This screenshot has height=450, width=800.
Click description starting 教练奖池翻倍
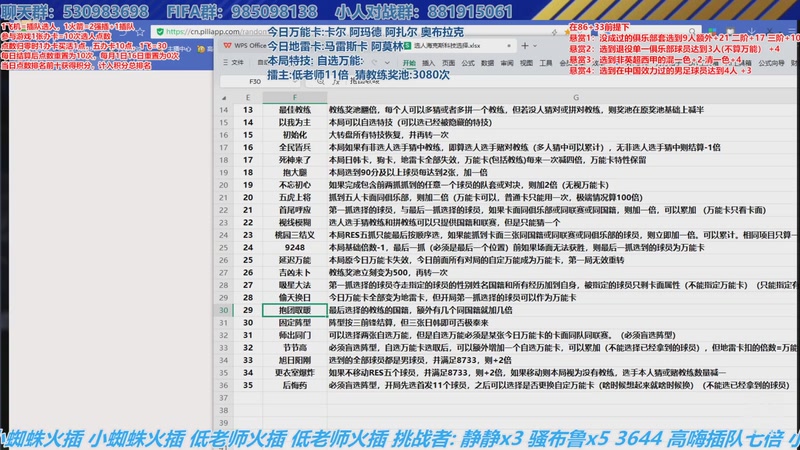pyautogui.click(x=516, y=110)
